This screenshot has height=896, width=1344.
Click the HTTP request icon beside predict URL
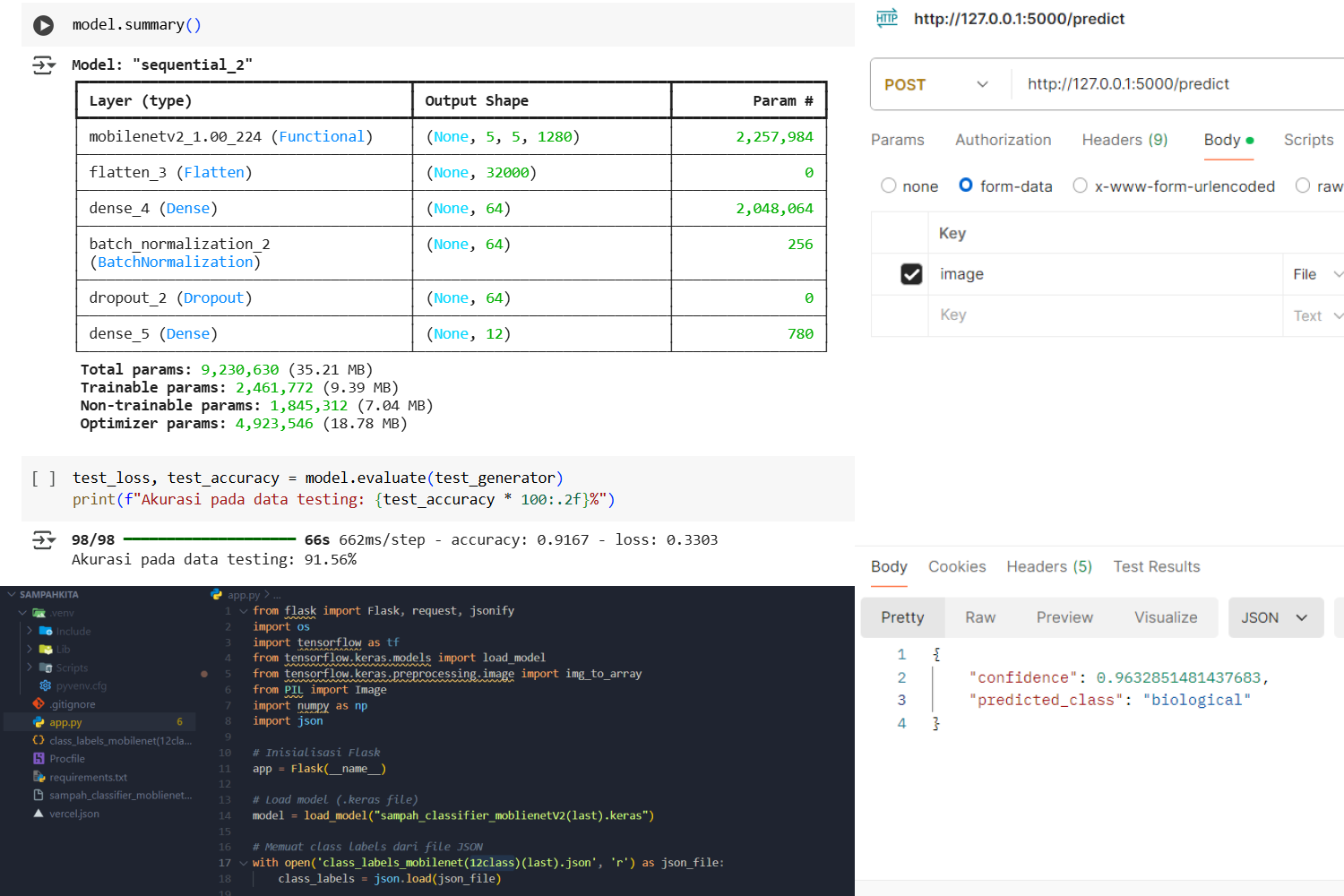[886, 18]
